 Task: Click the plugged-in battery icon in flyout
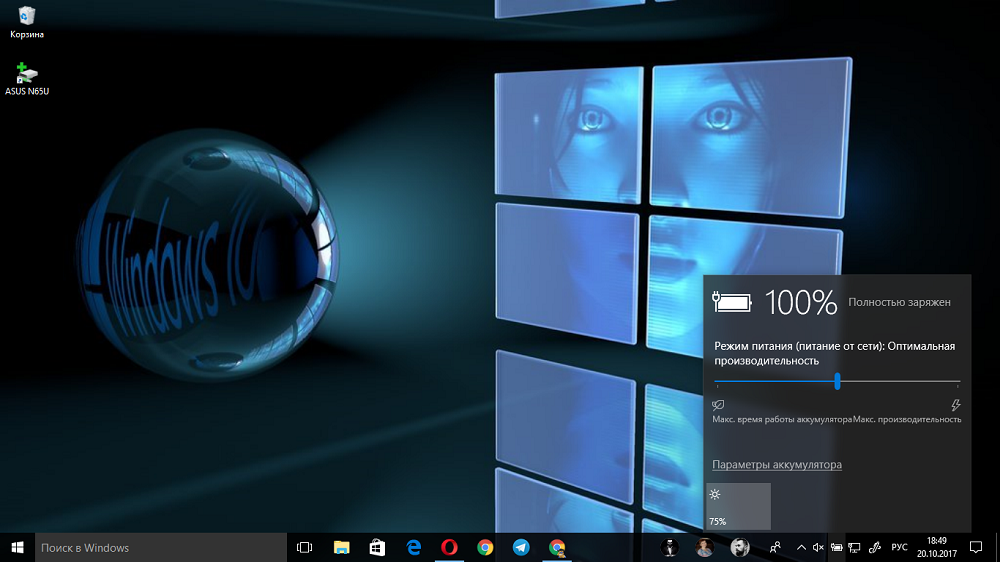click(732, 302)
